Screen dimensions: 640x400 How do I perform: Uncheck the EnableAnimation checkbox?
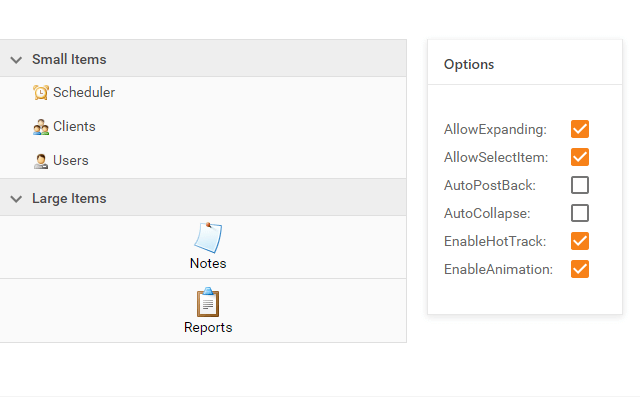pos(580,269)
